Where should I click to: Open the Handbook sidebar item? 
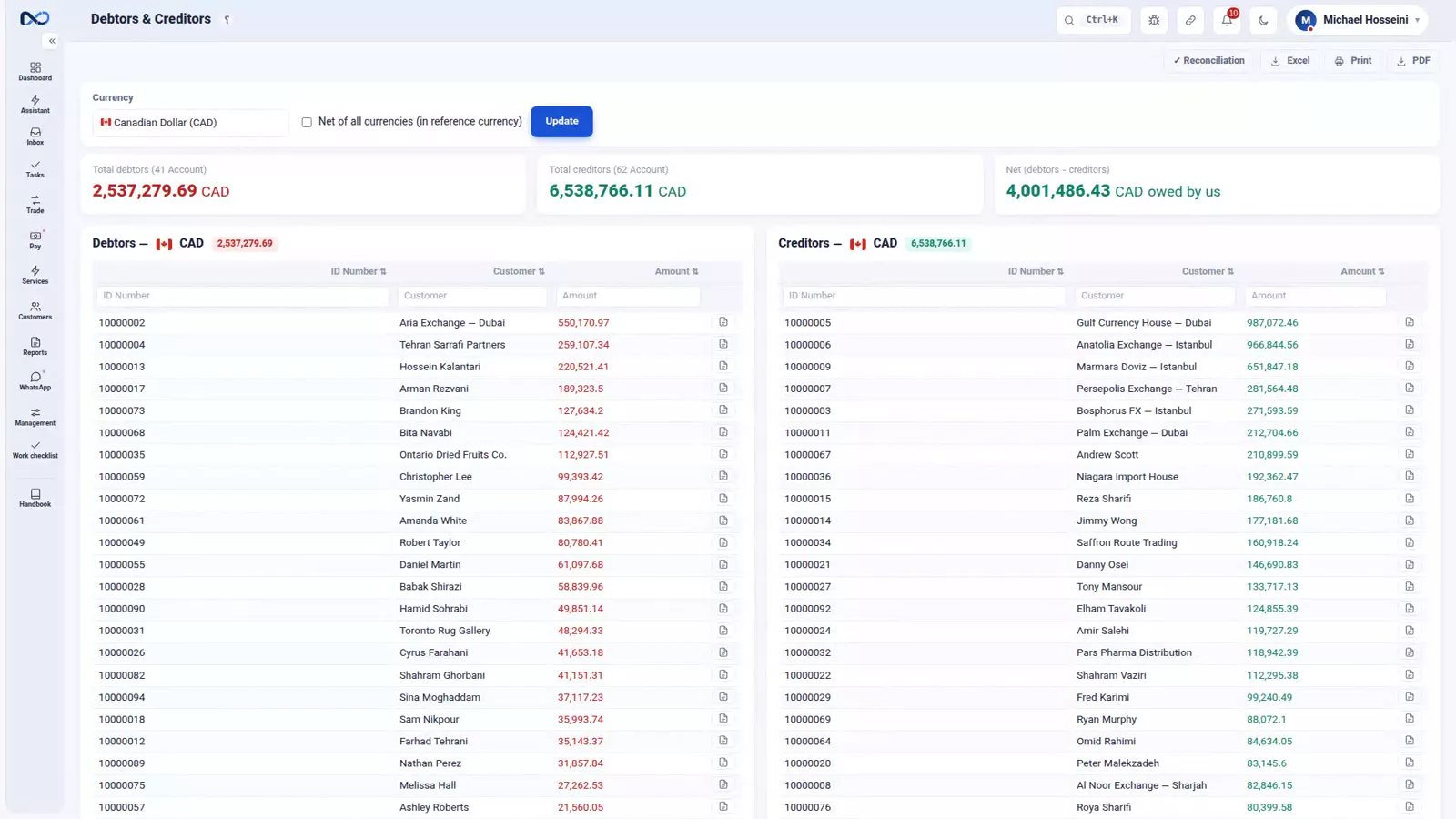point(35,498)
